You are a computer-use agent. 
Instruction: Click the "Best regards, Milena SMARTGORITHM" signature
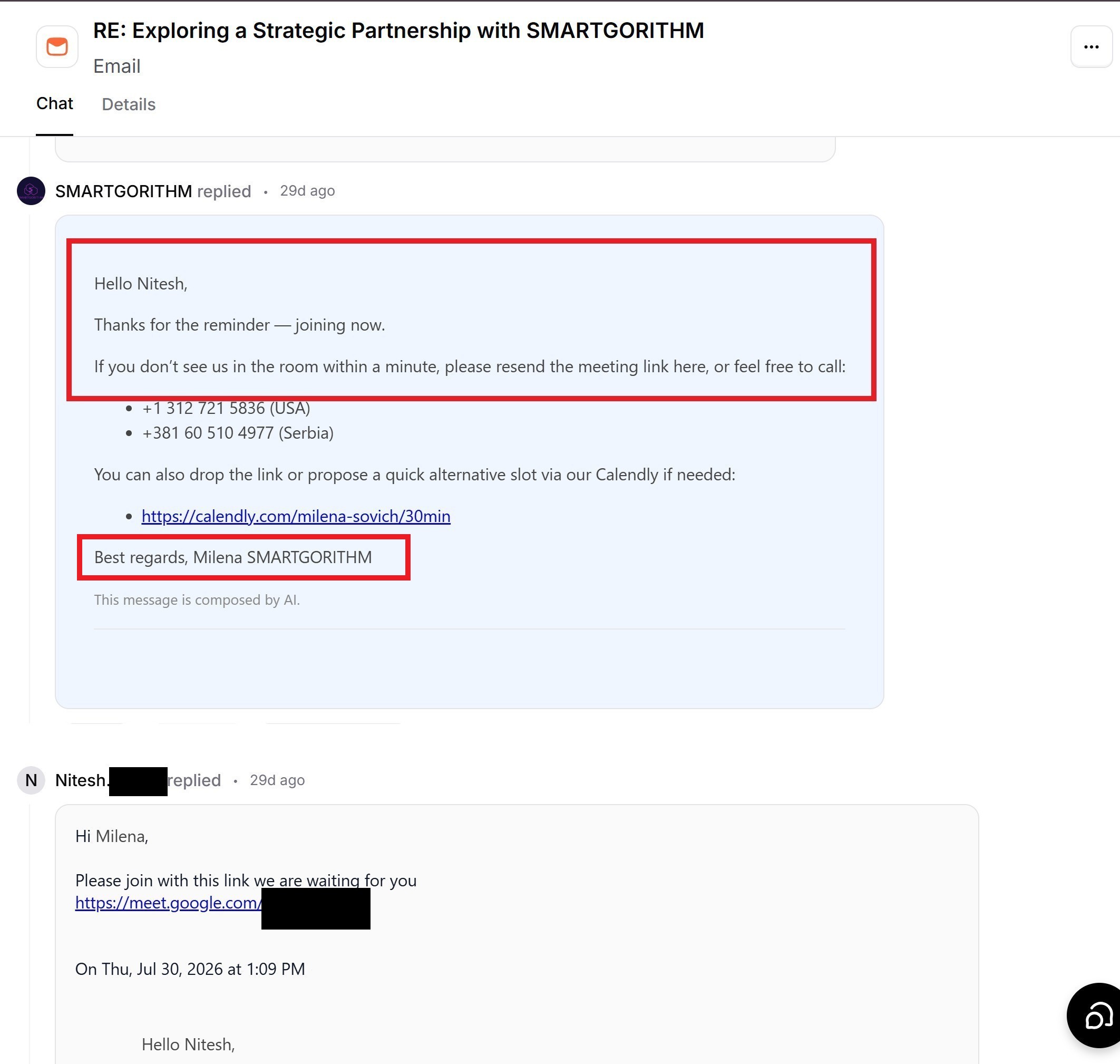point(233,557)
